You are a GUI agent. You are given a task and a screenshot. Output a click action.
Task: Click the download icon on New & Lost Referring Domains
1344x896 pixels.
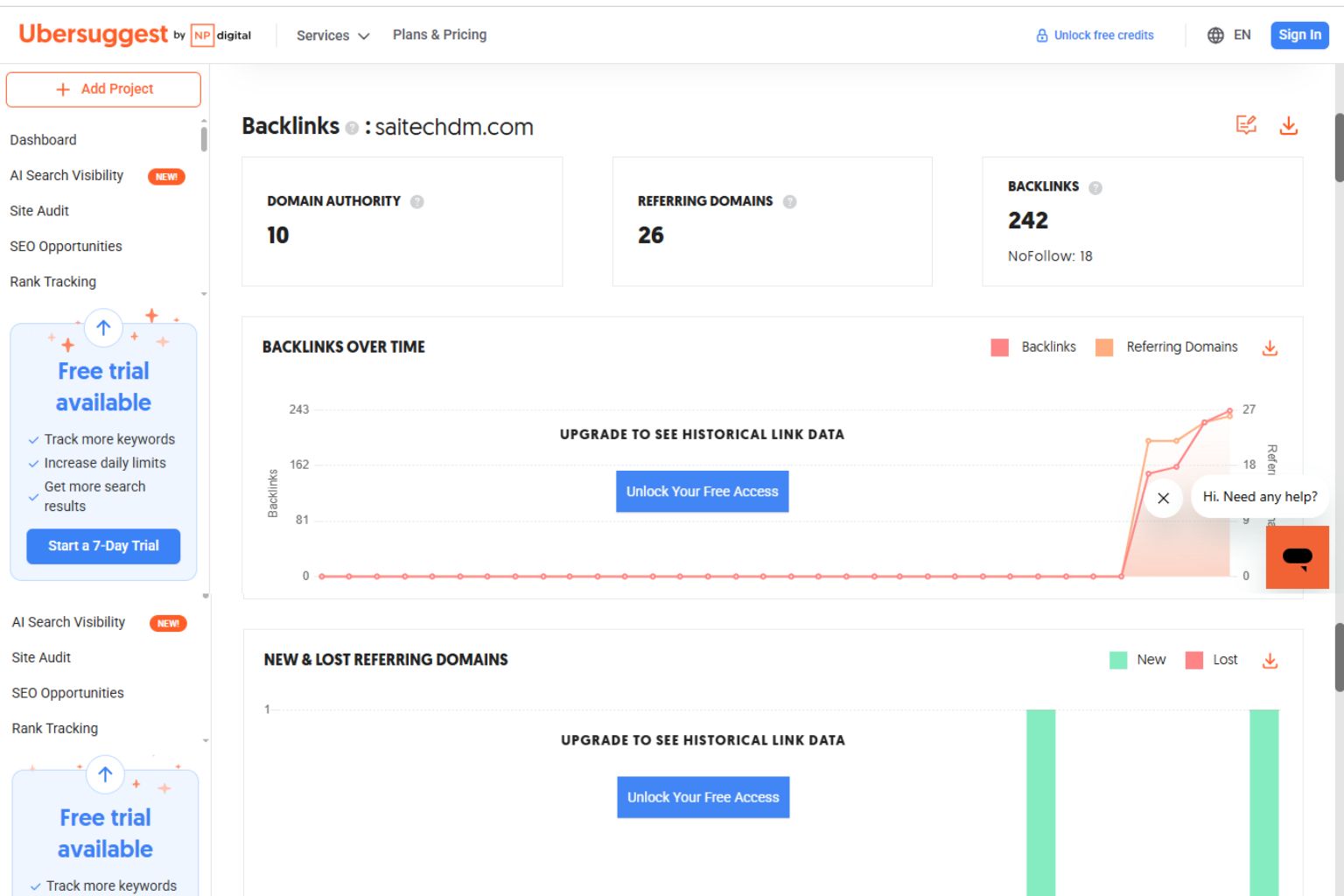click(1270, 661)
